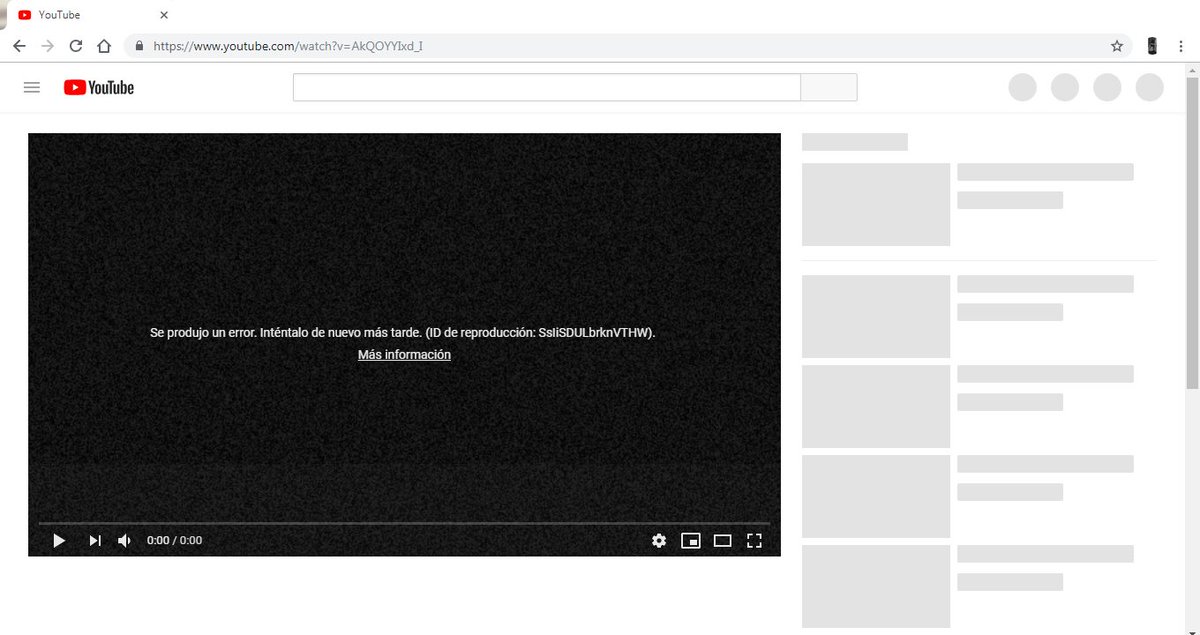Open the browser extension icon
Viewport: 1200px width, 635px height.
(x=1152, y=46)
